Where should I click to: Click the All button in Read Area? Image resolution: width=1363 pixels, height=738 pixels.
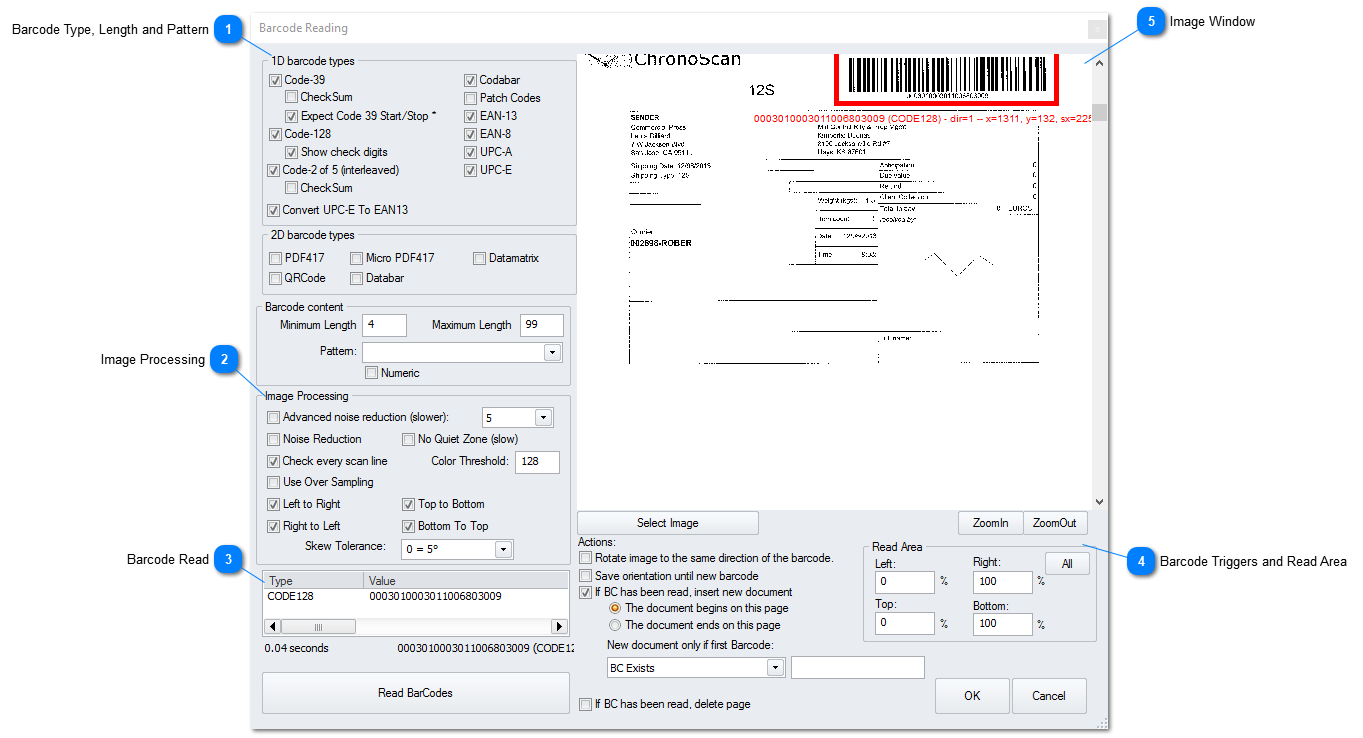(1067, 563)
